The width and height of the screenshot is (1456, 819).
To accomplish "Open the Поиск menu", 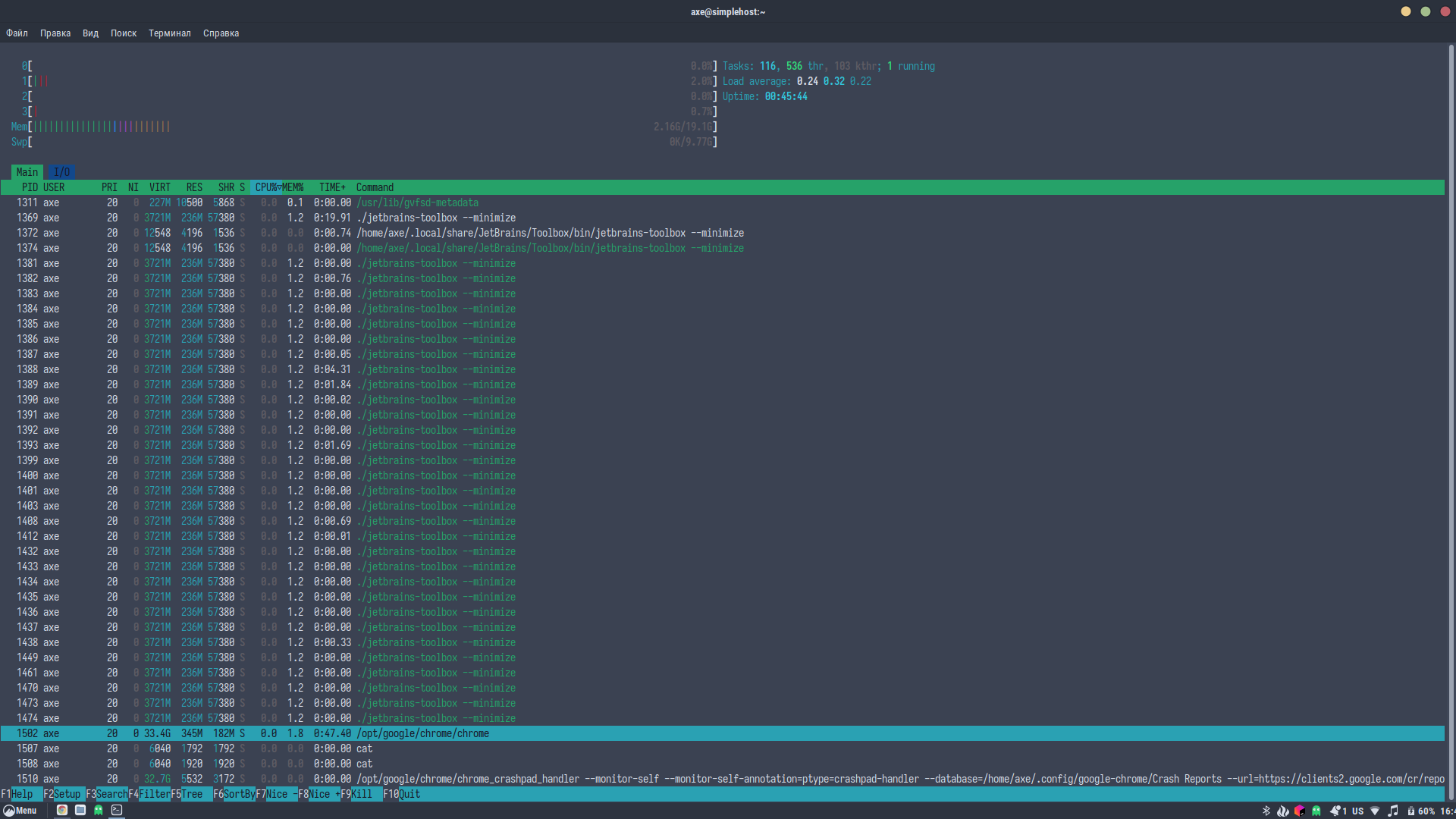I will point(124,33).
